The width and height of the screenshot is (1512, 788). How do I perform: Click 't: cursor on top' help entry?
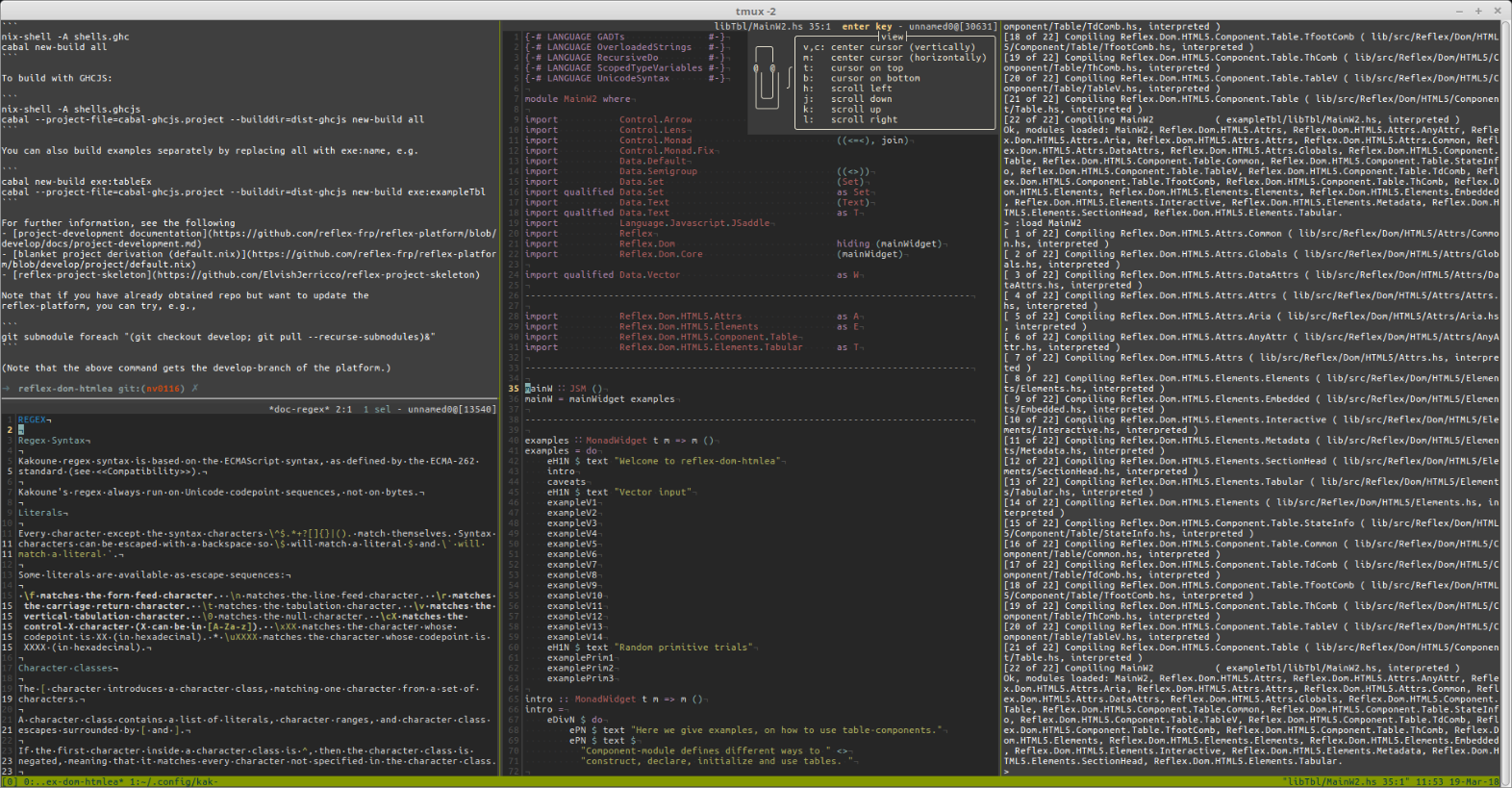pos(853,68)
